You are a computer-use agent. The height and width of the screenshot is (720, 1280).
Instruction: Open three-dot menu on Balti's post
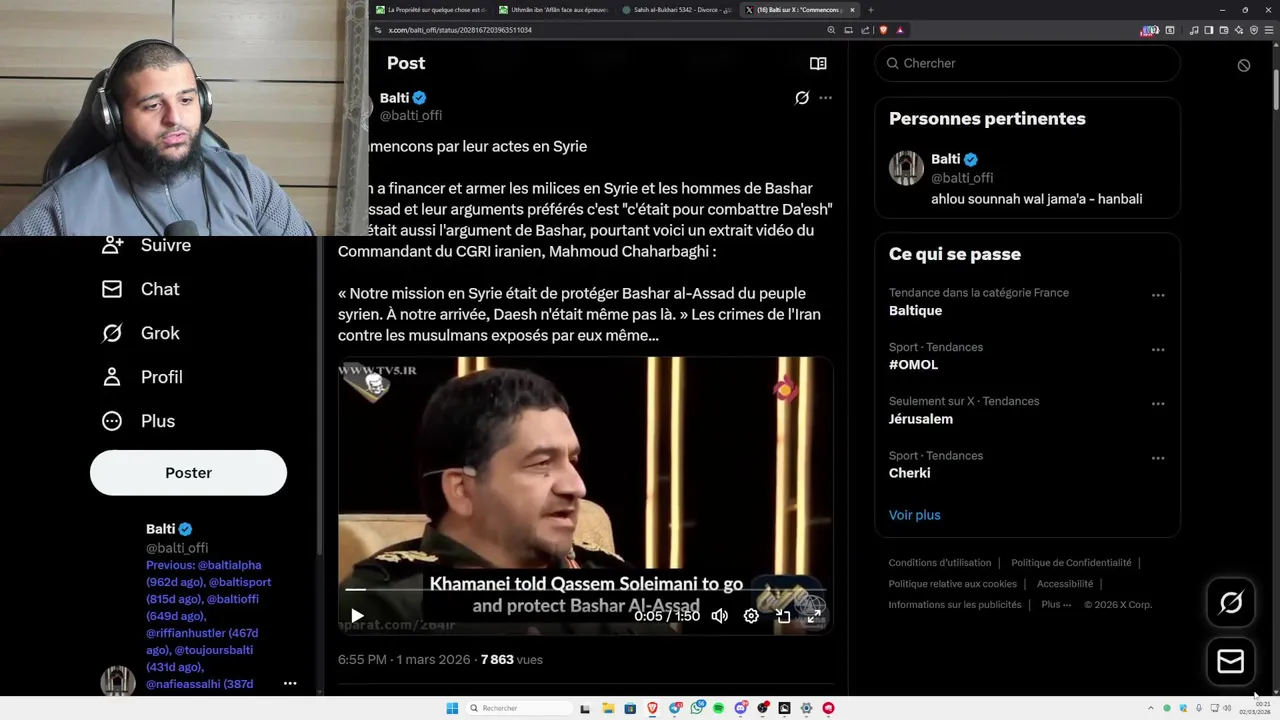(825, 98)
